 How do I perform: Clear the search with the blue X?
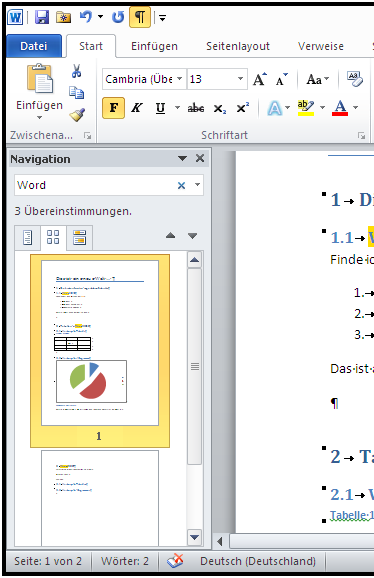point(181,185)
